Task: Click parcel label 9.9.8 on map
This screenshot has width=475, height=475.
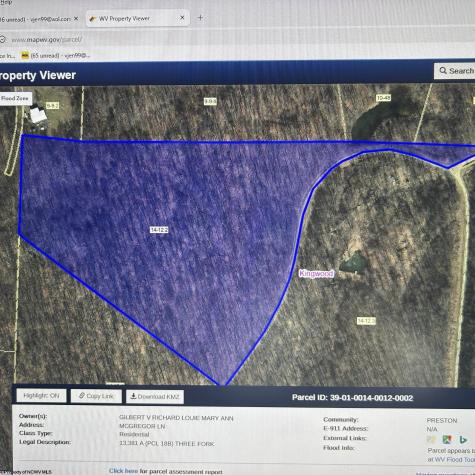Action: click(210, 101)
